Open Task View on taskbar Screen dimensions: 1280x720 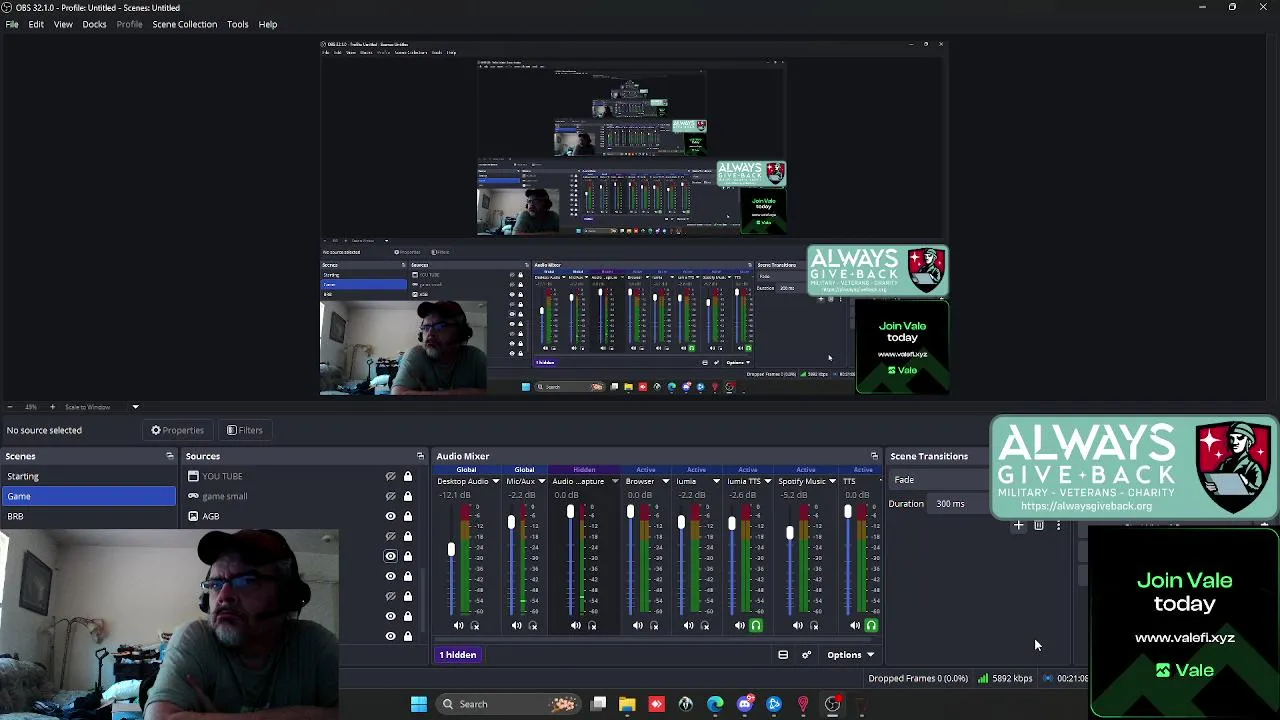(x=598, y=704)
